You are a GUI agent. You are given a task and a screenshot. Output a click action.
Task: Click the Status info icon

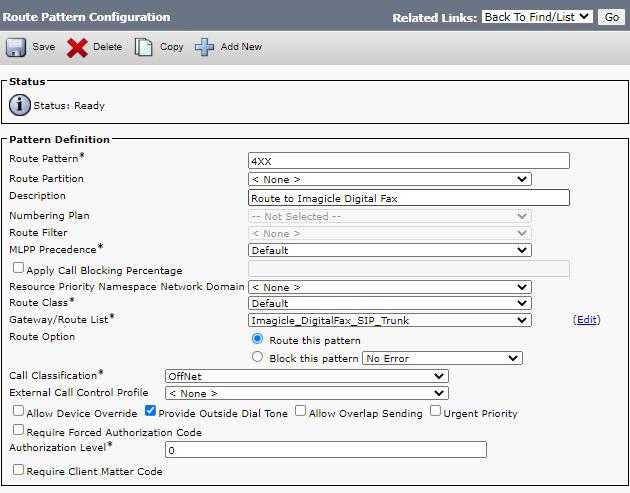(x=20, y=105)
